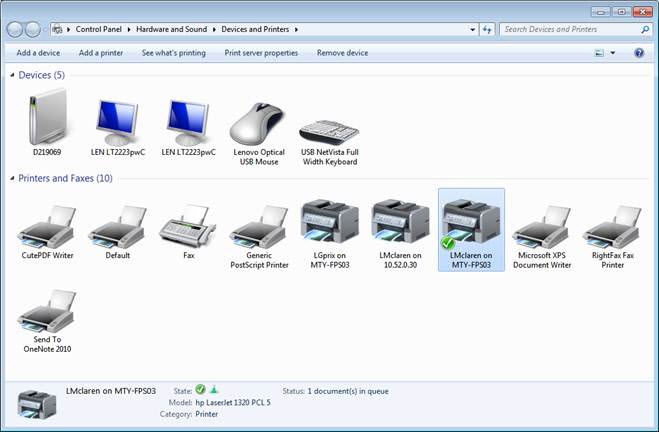This screenshot has width=659, height=432.
Task: Expand the address bar history dropdown
Action: [471, 30]
